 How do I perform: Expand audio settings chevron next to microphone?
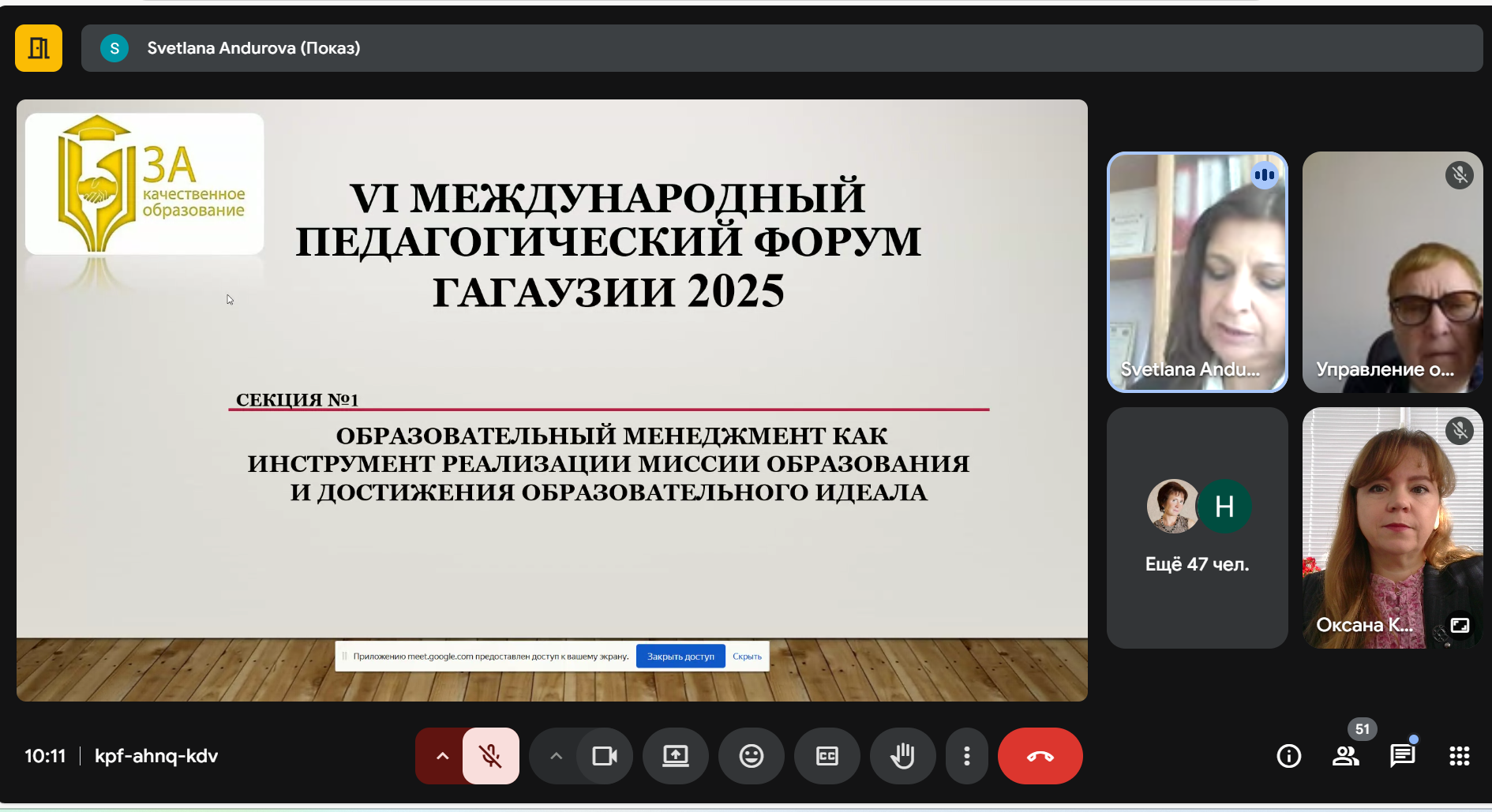(442, 756)
